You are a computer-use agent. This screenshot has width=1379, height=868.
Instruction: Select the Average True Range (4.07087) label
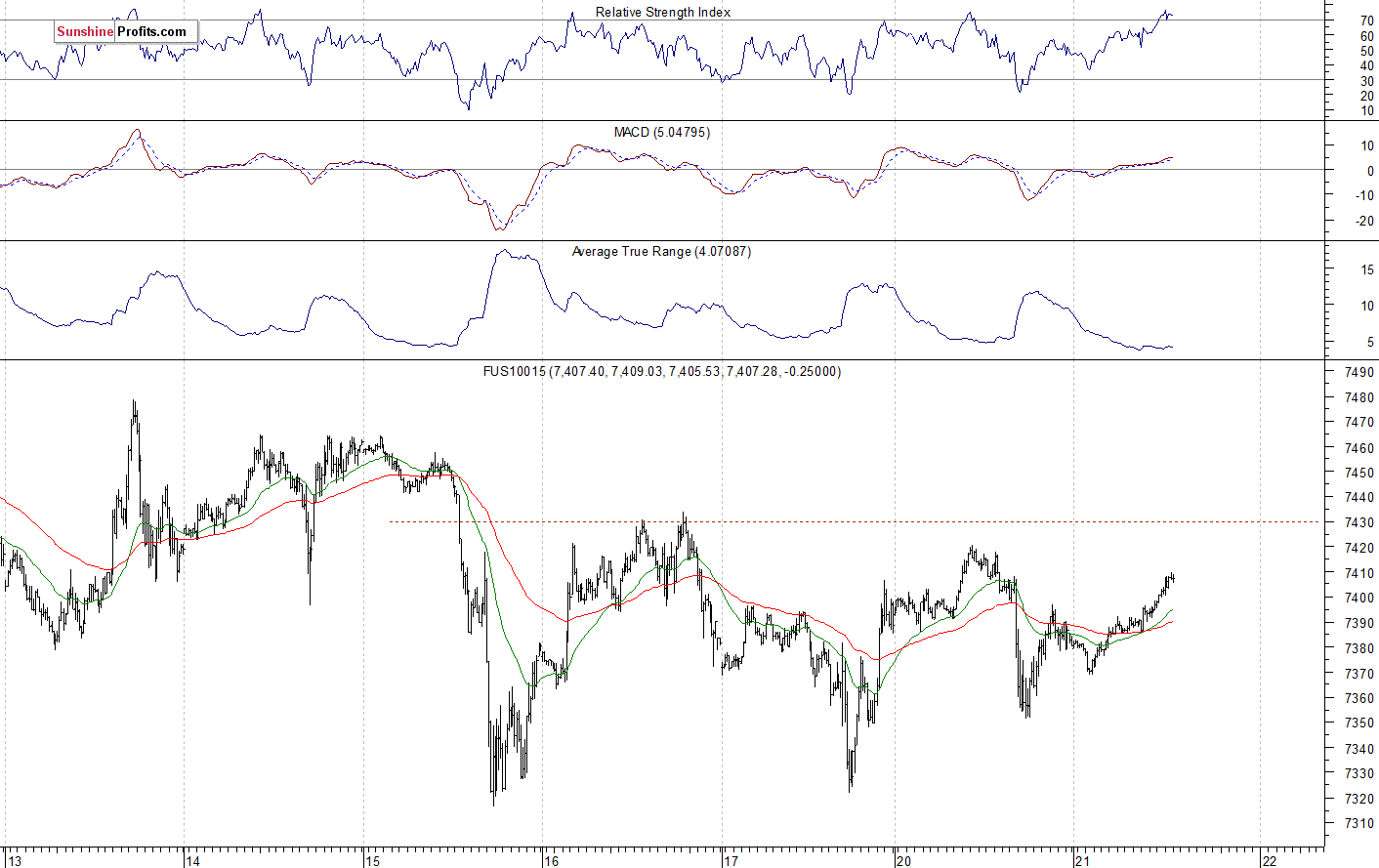[x=661, y=251]
